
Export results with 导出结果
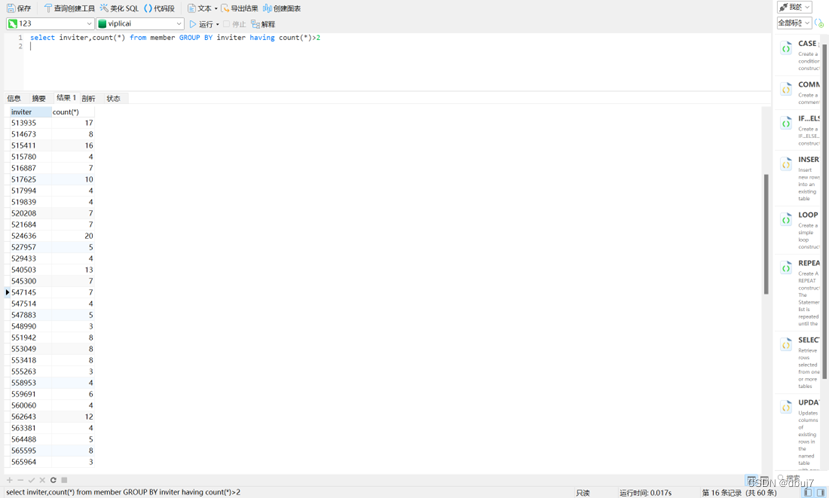(240, 8)
